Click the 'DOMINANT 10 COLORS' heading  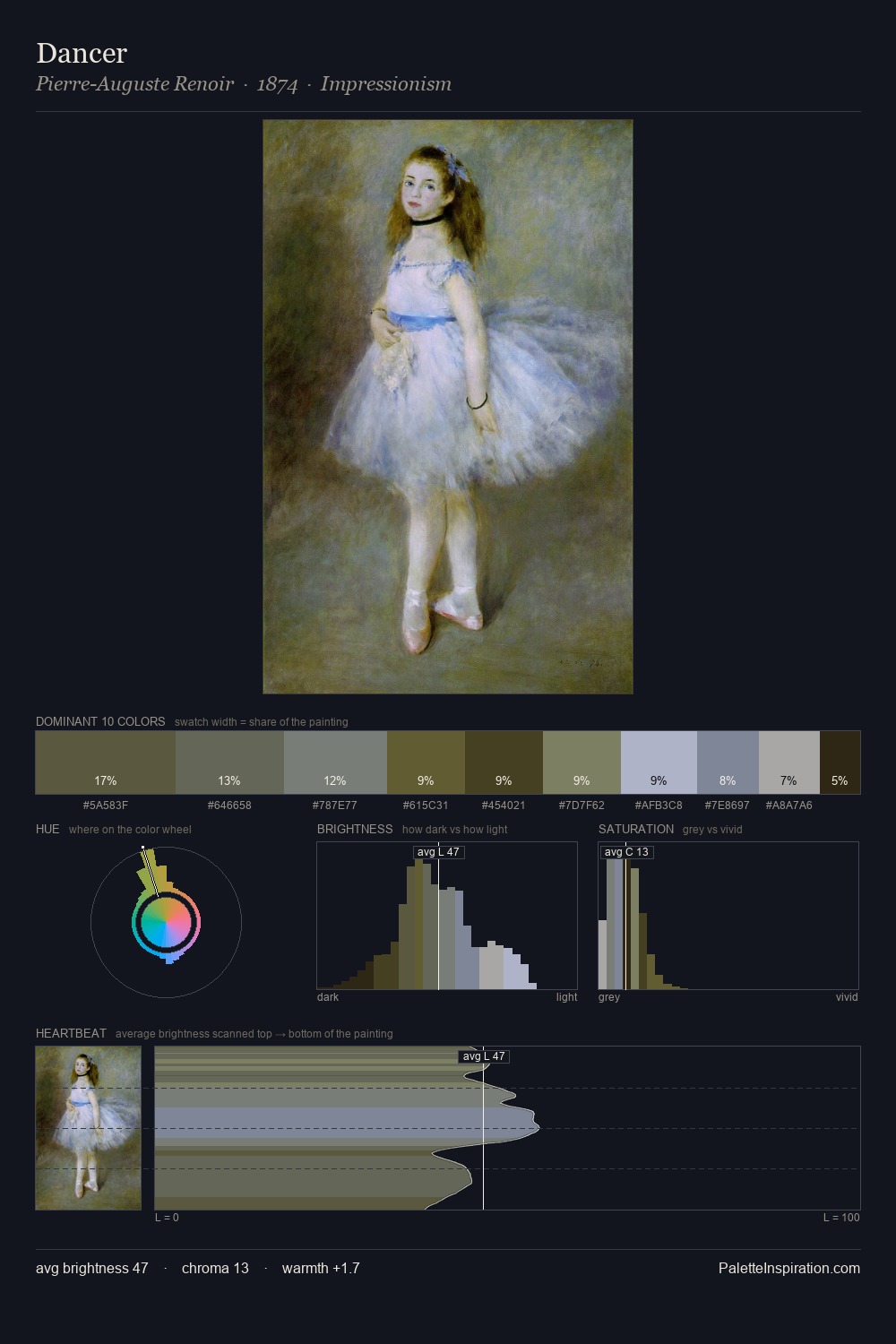pos(100,721)
